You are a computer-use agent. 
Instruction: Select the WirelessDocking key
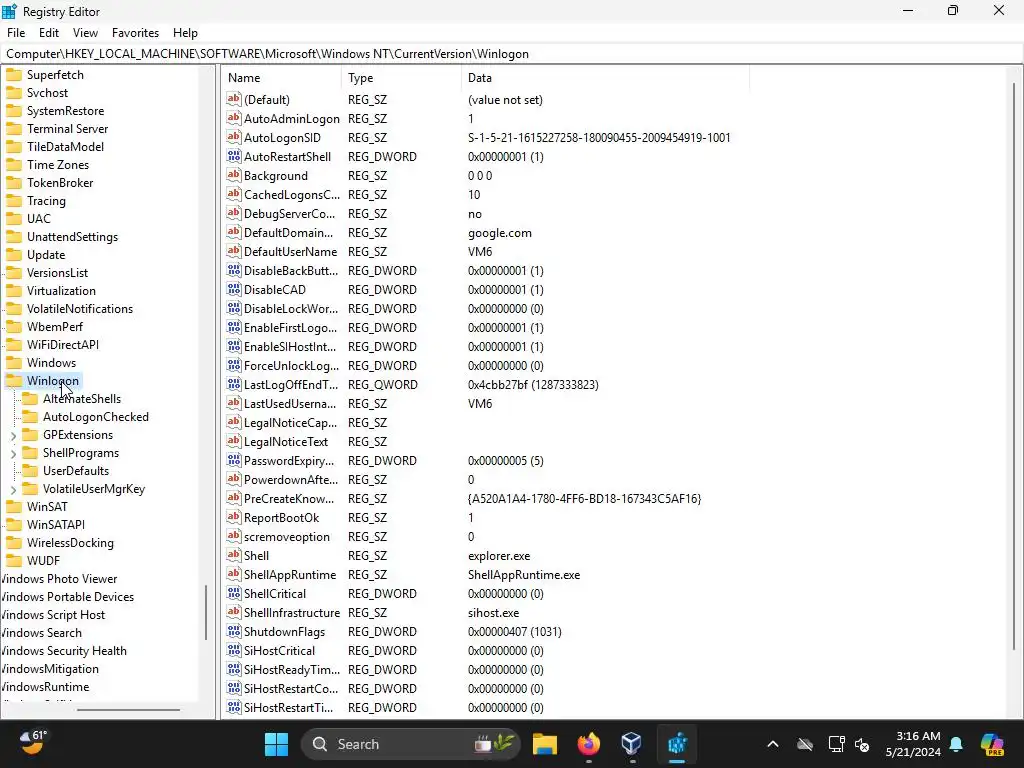pyautogui.click(x=70, y=542)
